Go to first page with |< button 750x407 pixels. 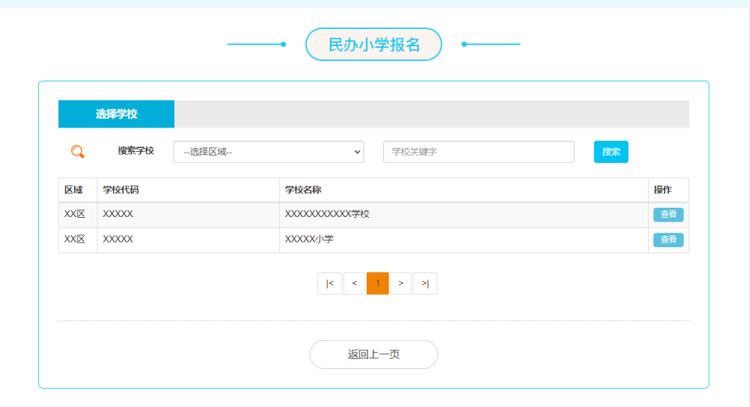point(330,284)
